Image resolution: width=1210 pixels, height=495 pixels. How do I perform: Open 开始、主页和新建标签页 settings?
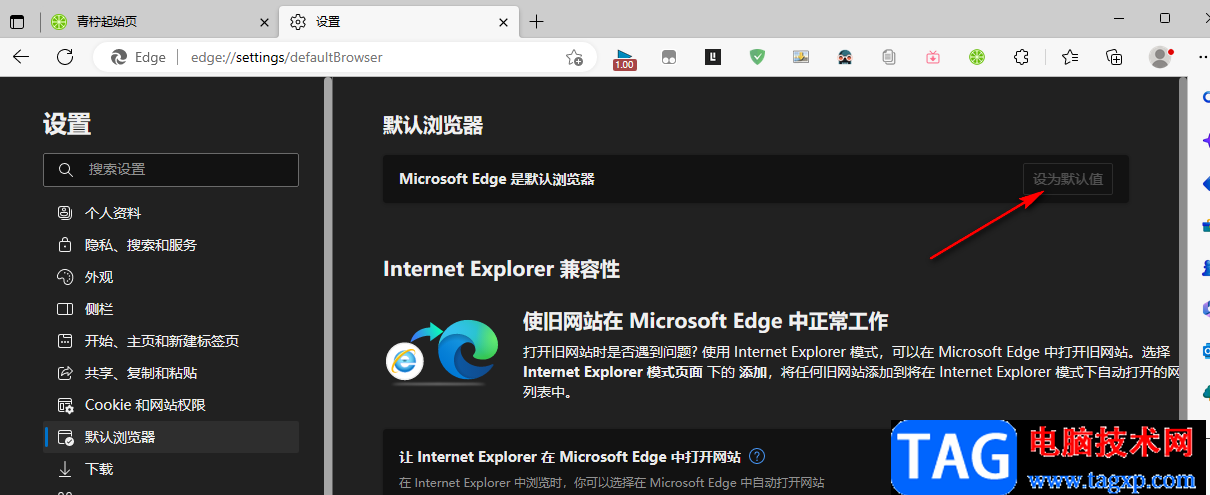171,341
